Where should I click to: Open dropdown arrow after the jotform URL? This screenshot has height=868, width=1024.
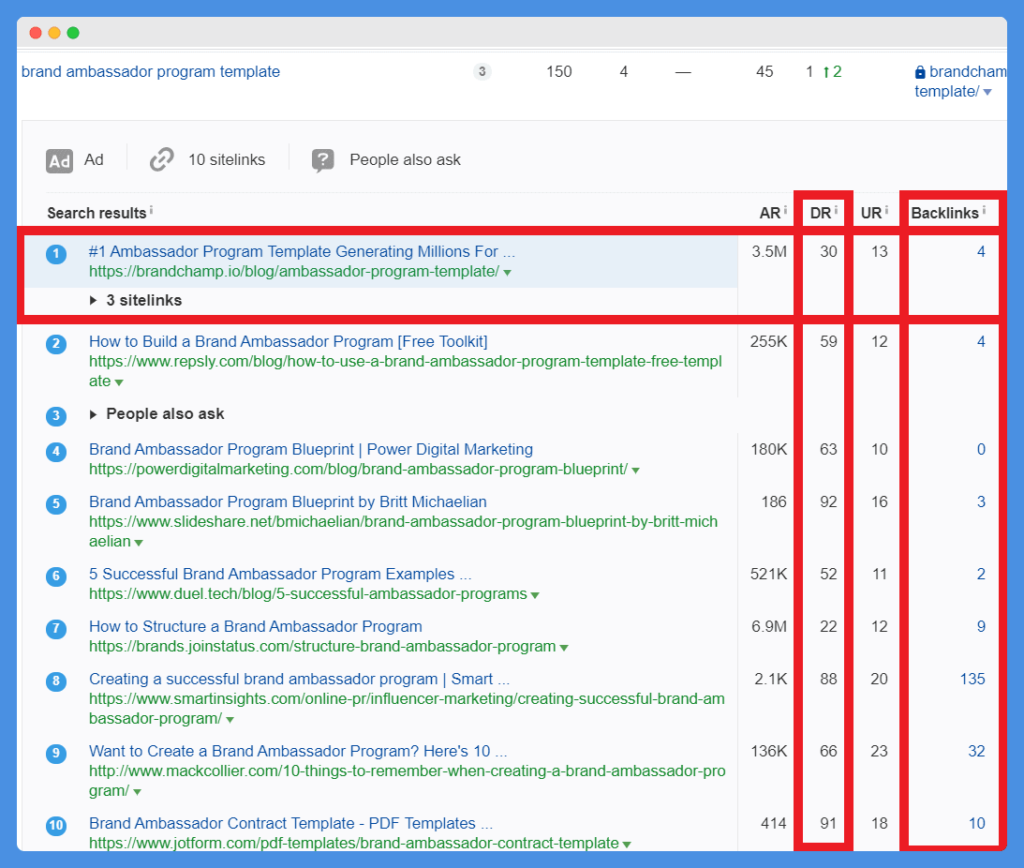click(627, 844)
